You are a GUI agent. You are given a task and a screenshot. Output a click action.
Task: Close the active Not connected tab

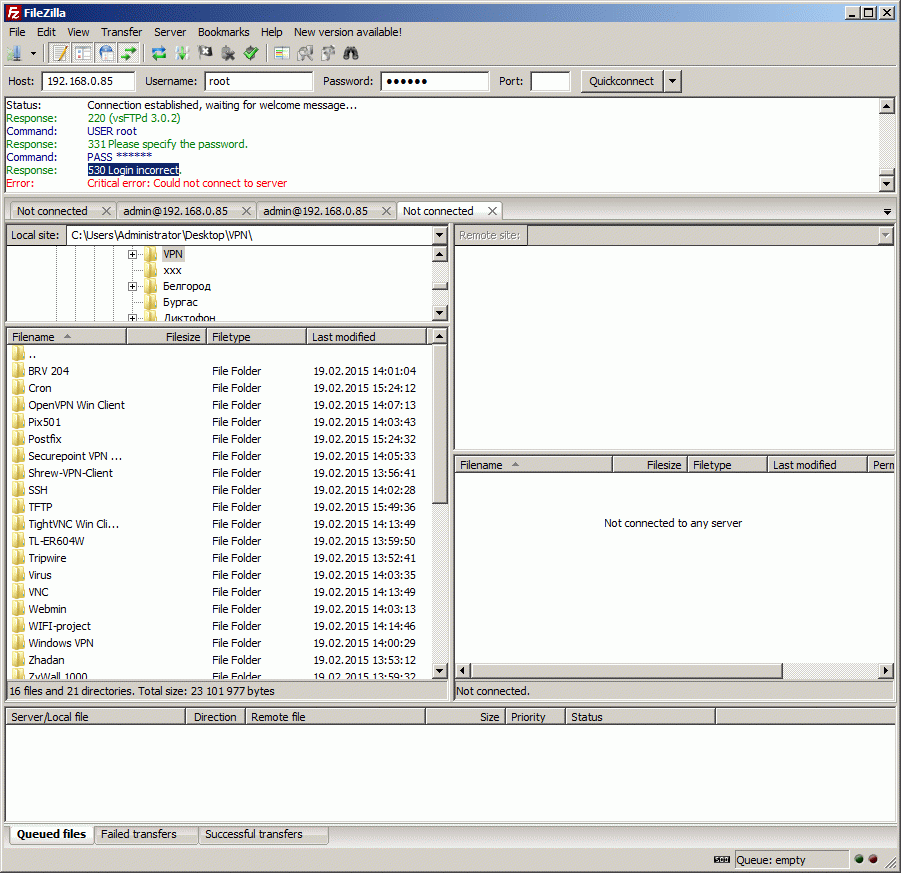492,211
